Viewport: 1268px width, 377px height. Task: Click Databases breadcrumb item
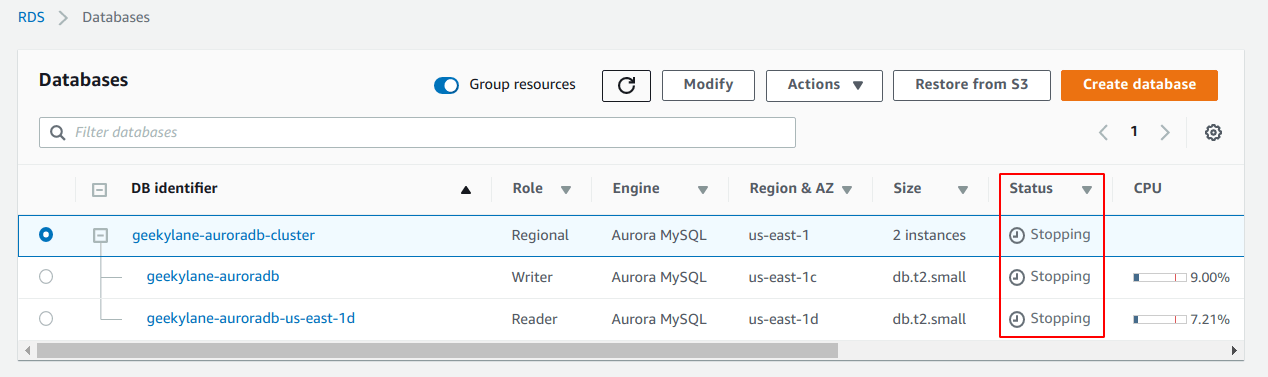point(116,17)
